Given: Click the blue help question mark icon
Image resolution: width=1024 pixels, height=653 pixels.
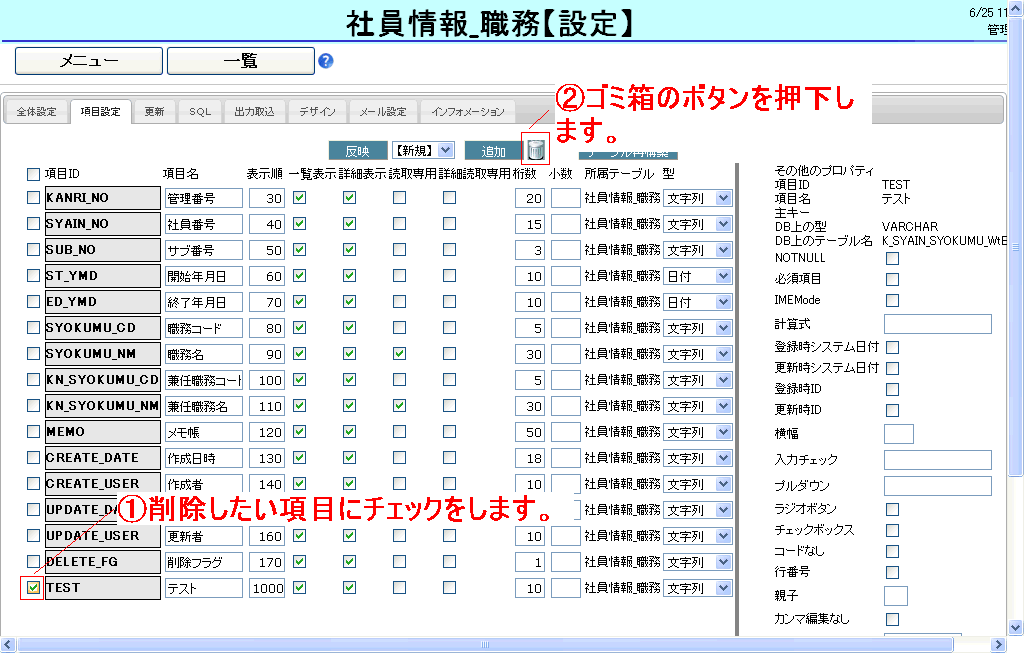Looking at the screenshot, I should point(325,61).
